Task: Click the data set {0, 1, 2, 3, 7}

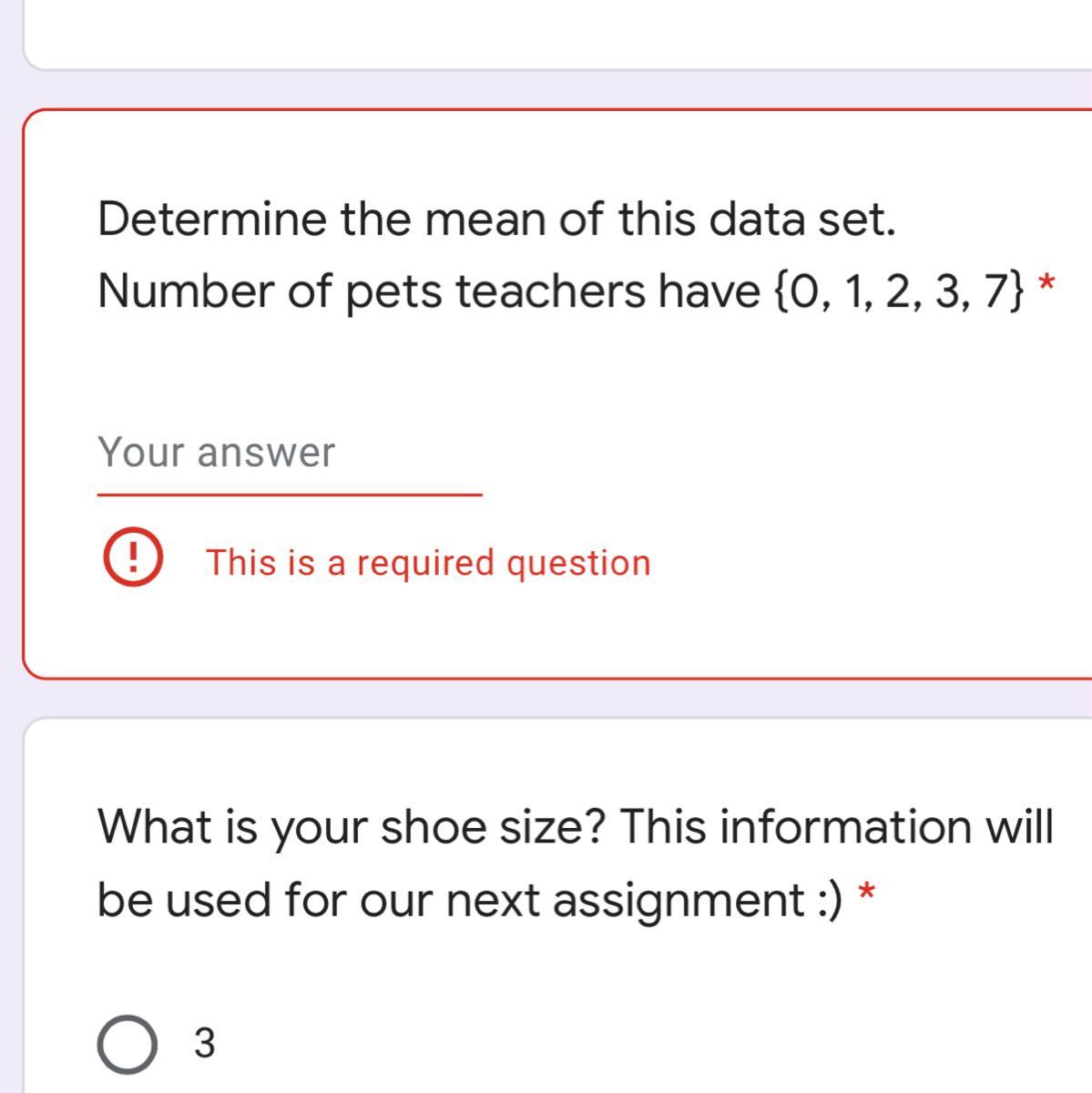Action: tap(899, 292)
